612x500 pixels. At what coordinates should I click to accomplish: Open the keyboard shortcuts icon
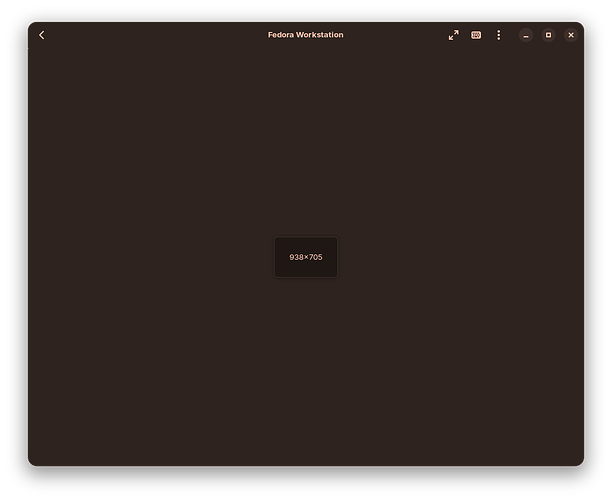coord(476,35)
